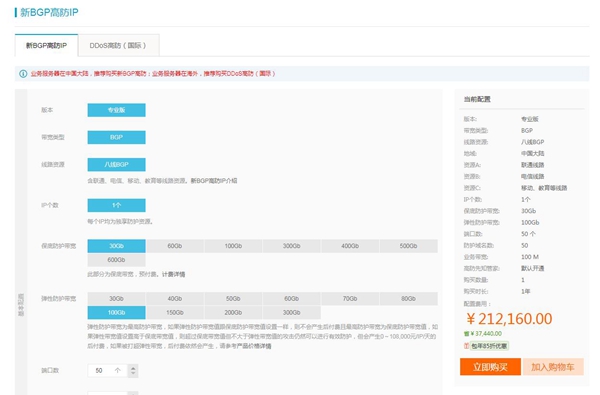Select 300Gb in the 弹性防护带宽 row
The height and width of the screenshot is (395, 600).
(292, 313)
